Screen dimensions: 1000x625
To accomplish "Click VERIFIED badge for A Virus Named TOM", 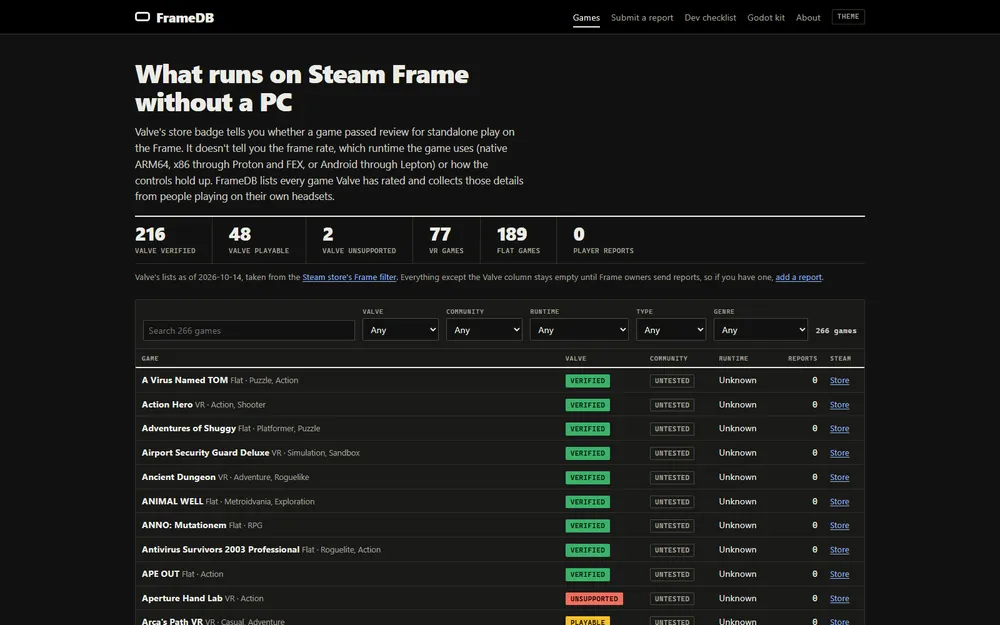I will pyautogui.click(x=587, y=381).
